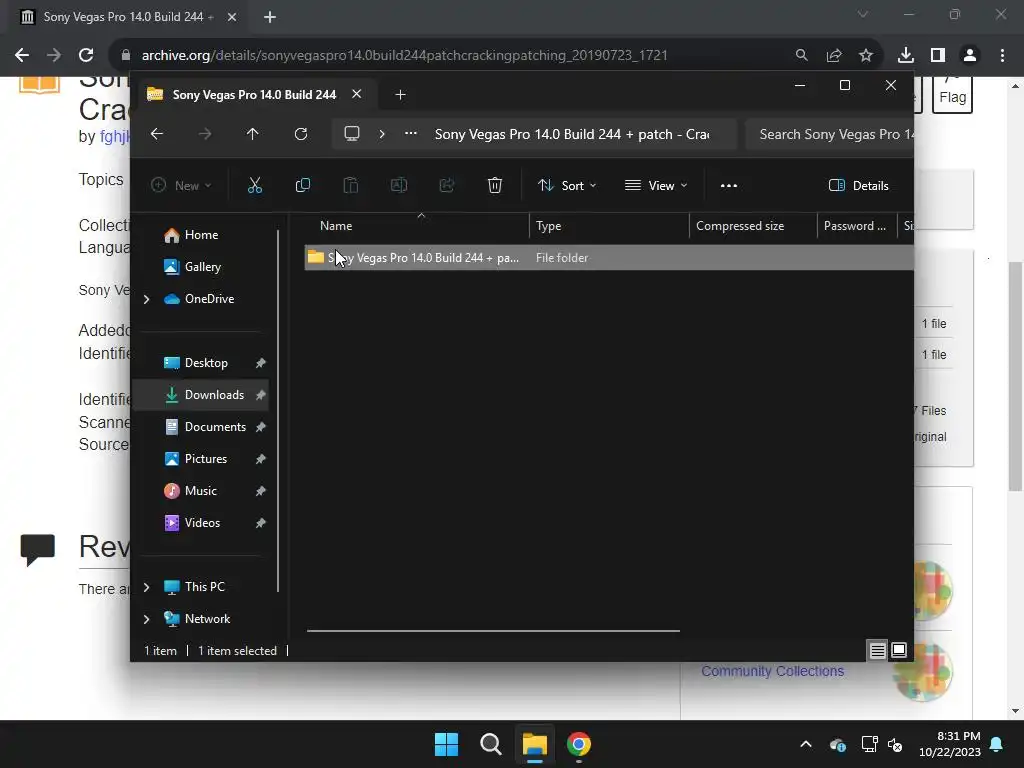Open Desktop in navigation pane

(202, 363)
